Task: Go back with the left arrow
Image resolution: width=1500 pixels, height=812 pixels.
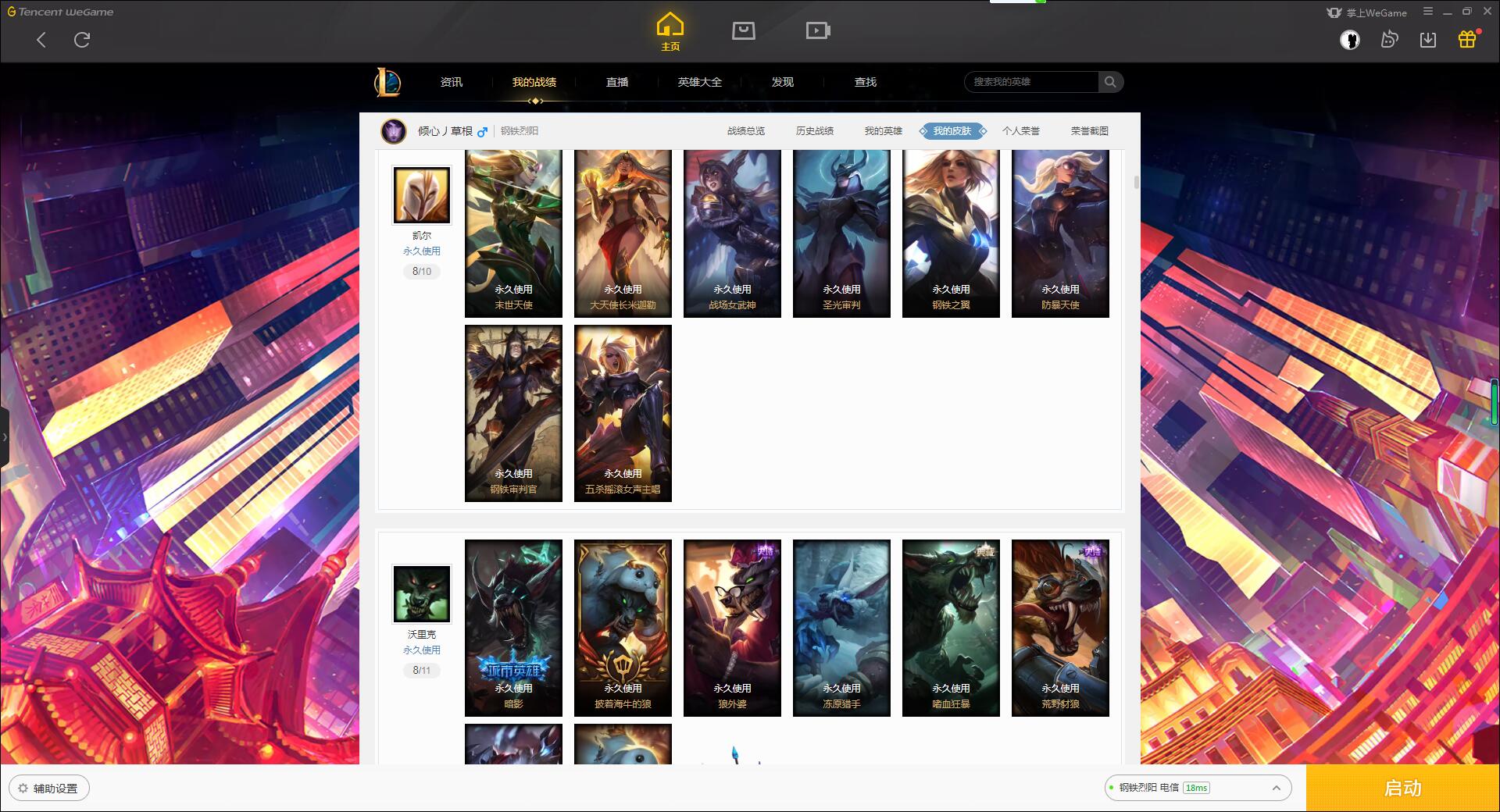Action: pyautogui.click(x=41, y=40)
